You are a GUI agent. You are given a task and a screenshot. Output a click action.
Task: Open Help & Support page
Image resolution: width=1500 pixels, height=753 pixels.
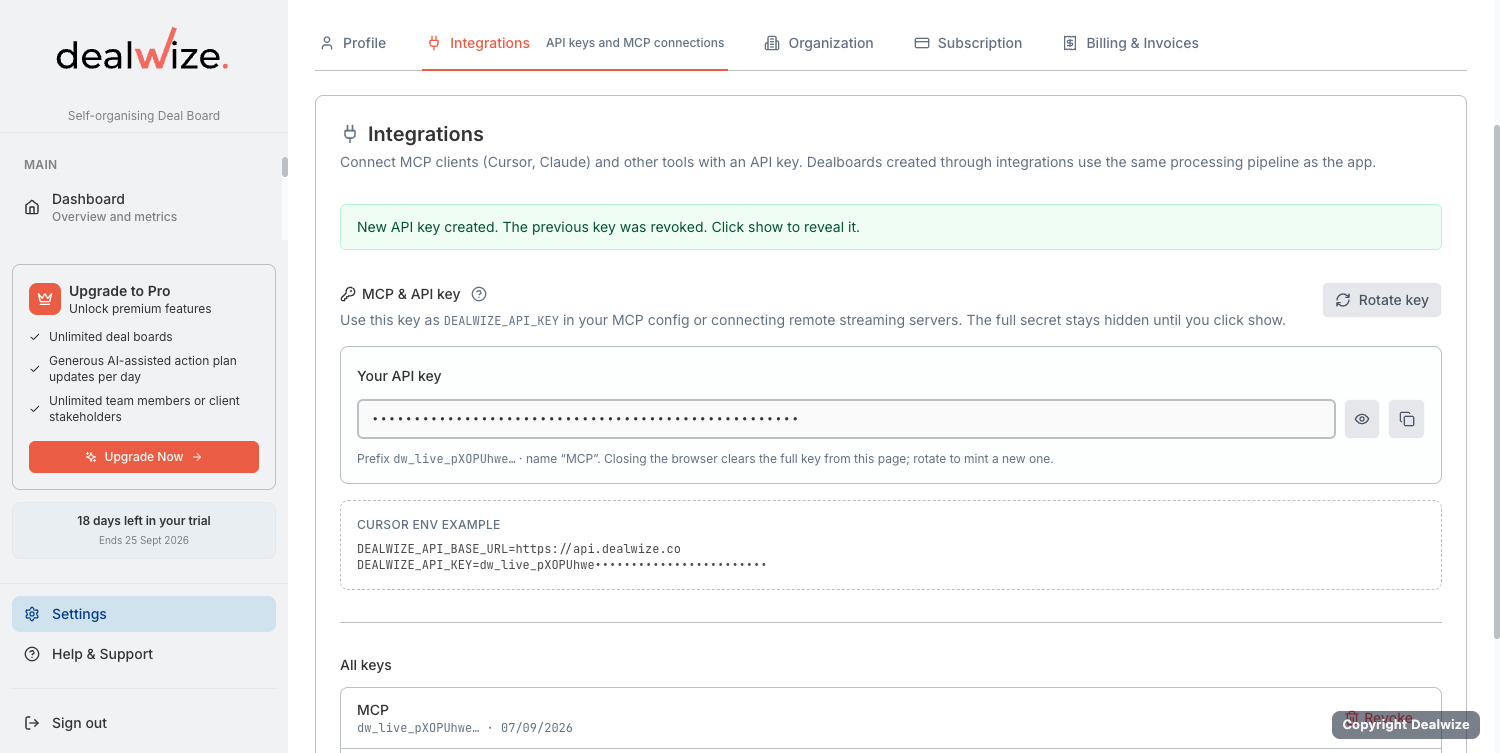(x=144, y=654)
